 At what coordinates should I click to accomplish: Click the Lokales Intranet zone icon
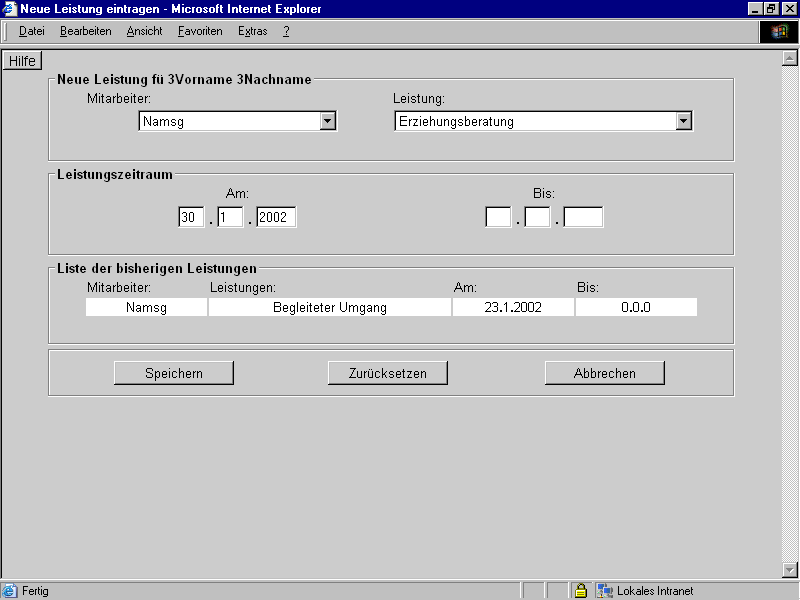click(605, 591)
